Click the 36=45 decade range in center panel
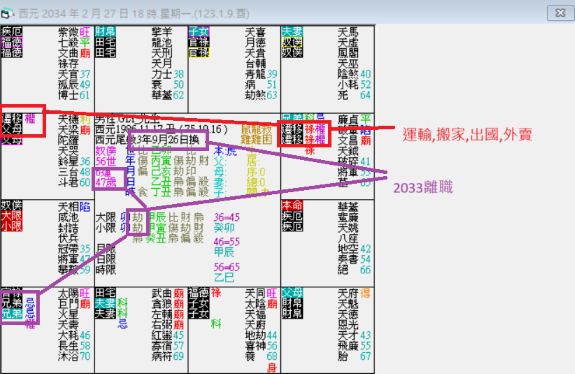The height and width of the screenshot is (374, 575). (x=227, y=217)
